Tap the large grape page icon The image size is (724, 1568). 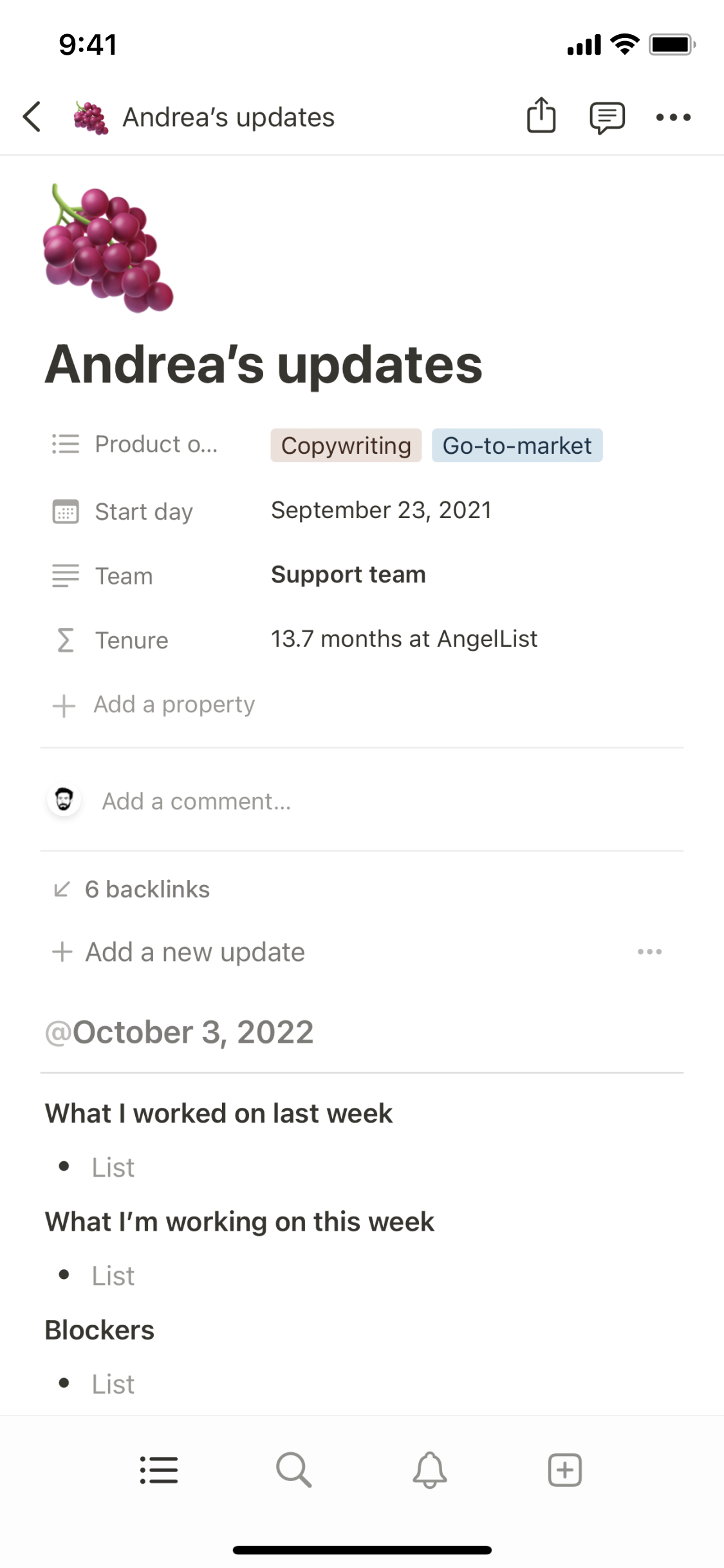pos(108,248)
